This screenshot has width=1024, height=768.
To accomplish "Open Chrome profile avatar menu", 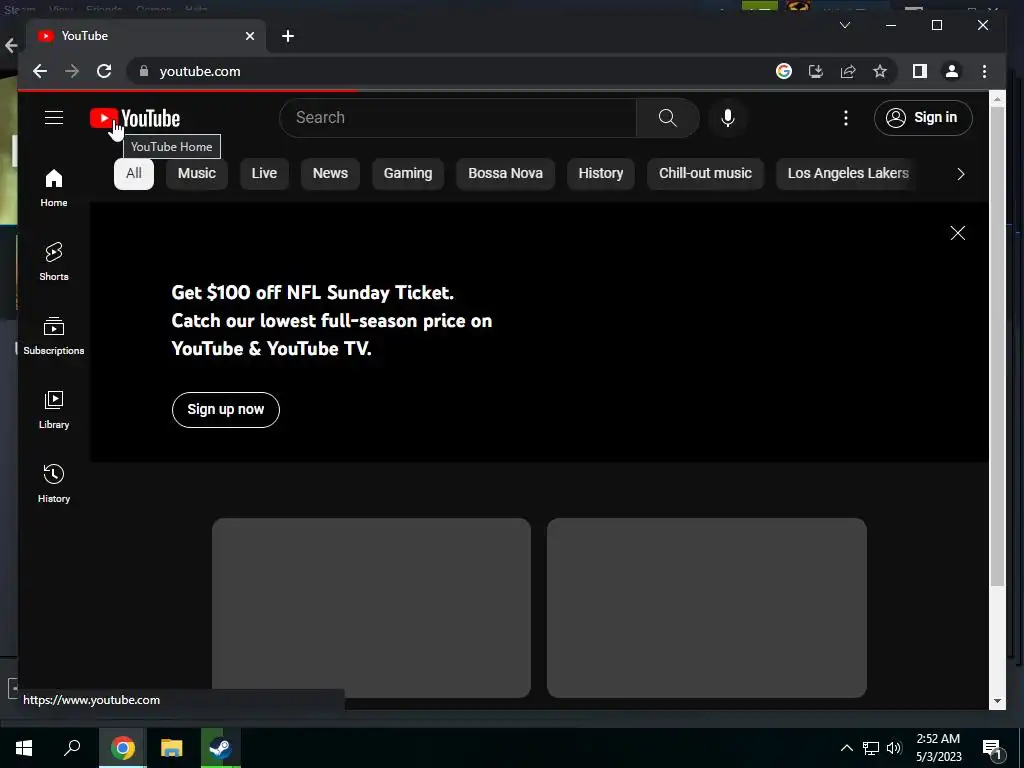I will pyautogui.click(x=952, y=71).
